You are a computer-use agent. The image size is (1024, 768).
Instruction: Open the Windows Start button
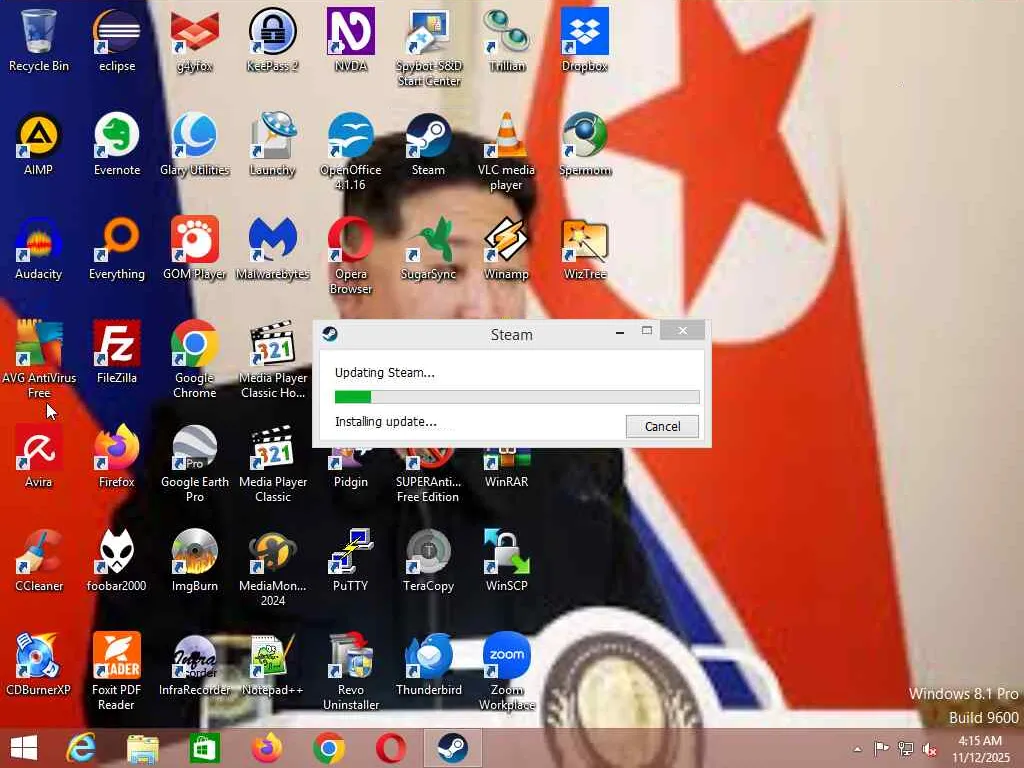[x=24, y=748]
